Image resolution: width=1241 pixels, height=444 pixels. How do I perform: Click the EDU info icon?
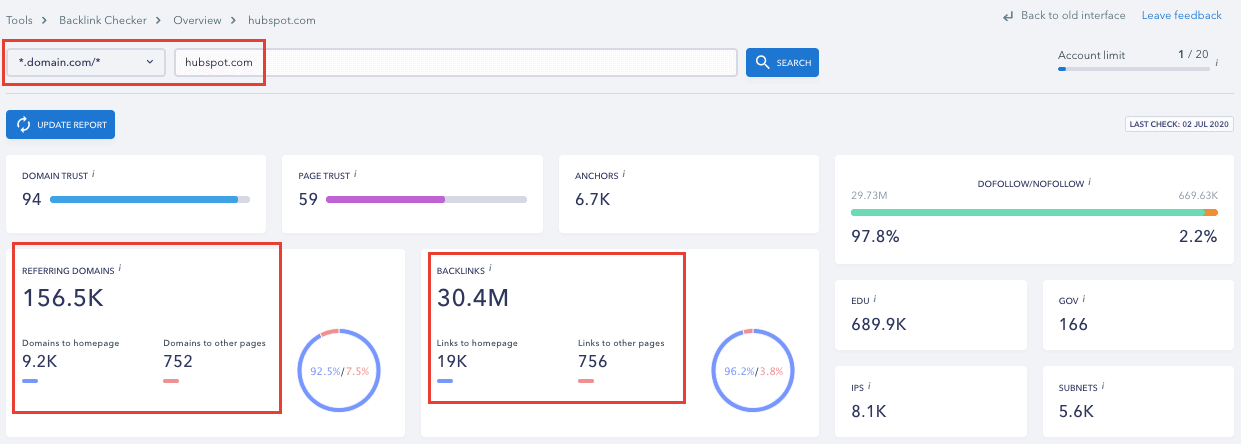(874, 298)
